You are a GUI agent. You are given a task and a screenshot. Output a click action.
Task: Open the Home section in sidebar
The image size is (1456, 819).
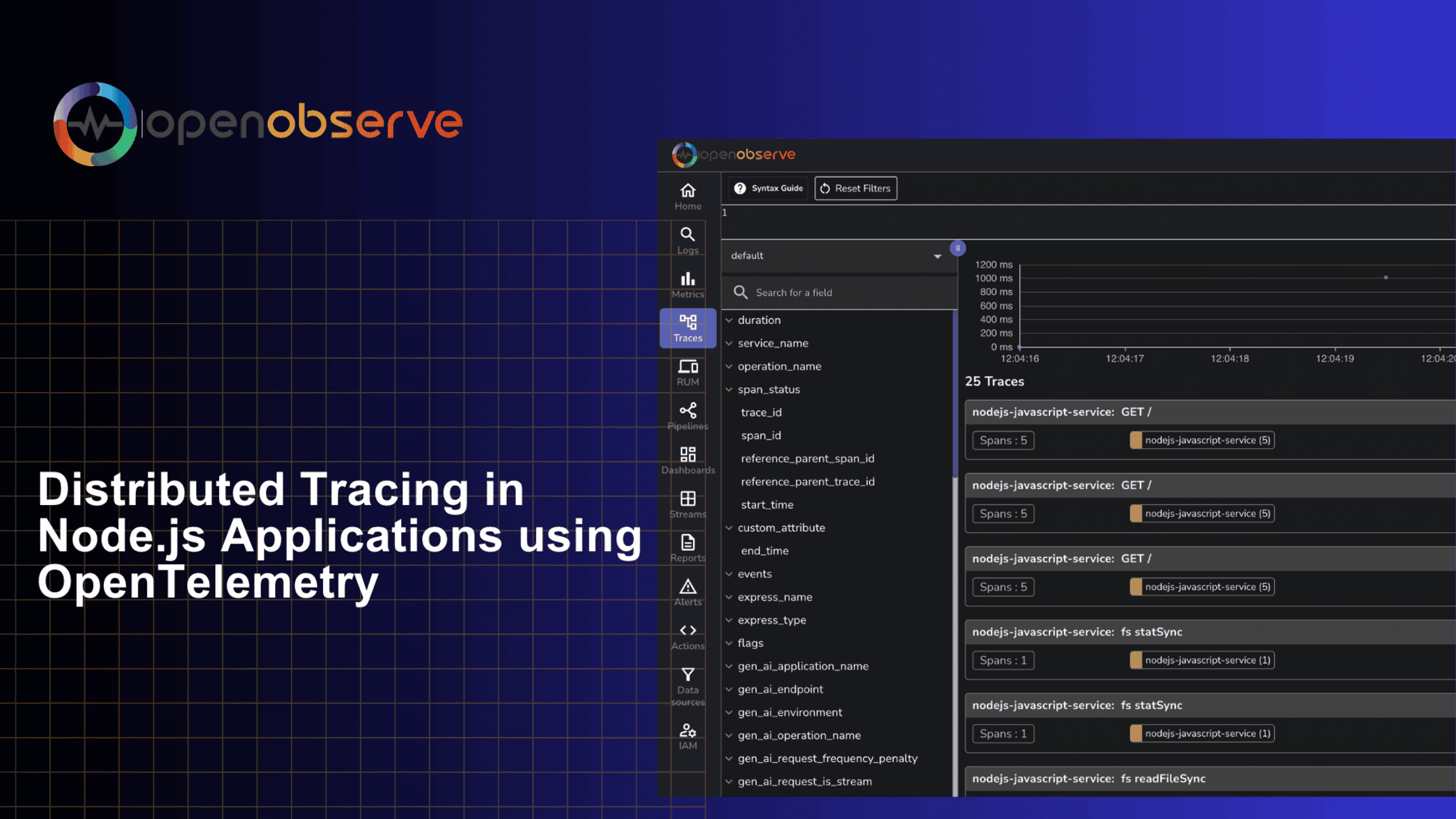(688, 197)
